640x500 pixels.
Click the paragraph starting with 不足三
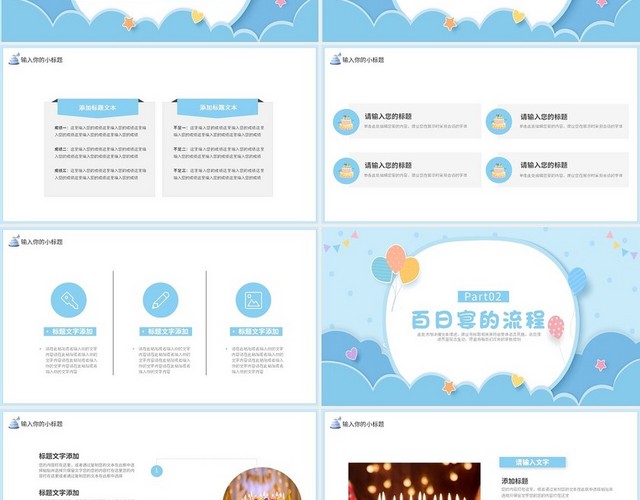coord(219,174)
